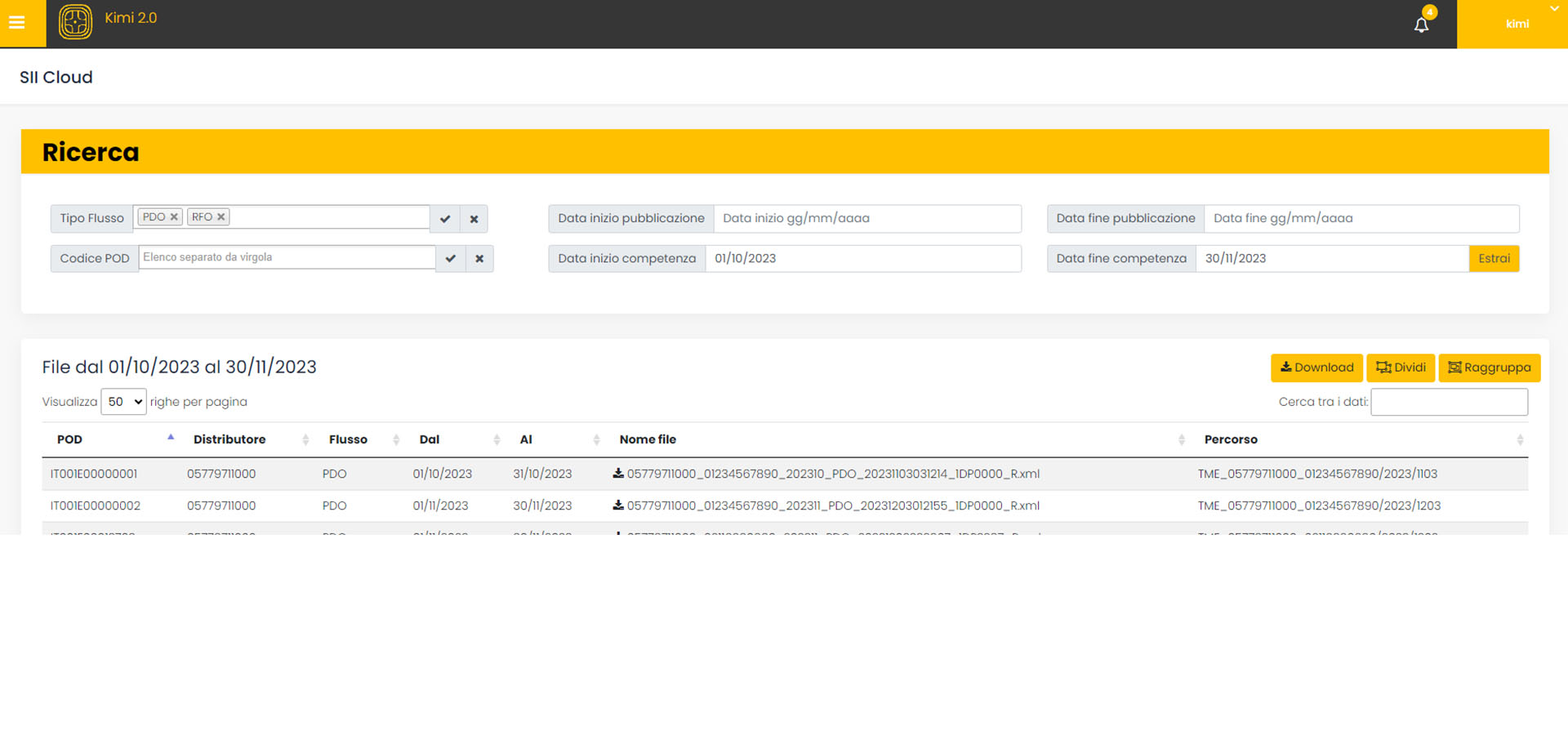Open the notifications bell

pyautogui.click(x=1421, y=24)
